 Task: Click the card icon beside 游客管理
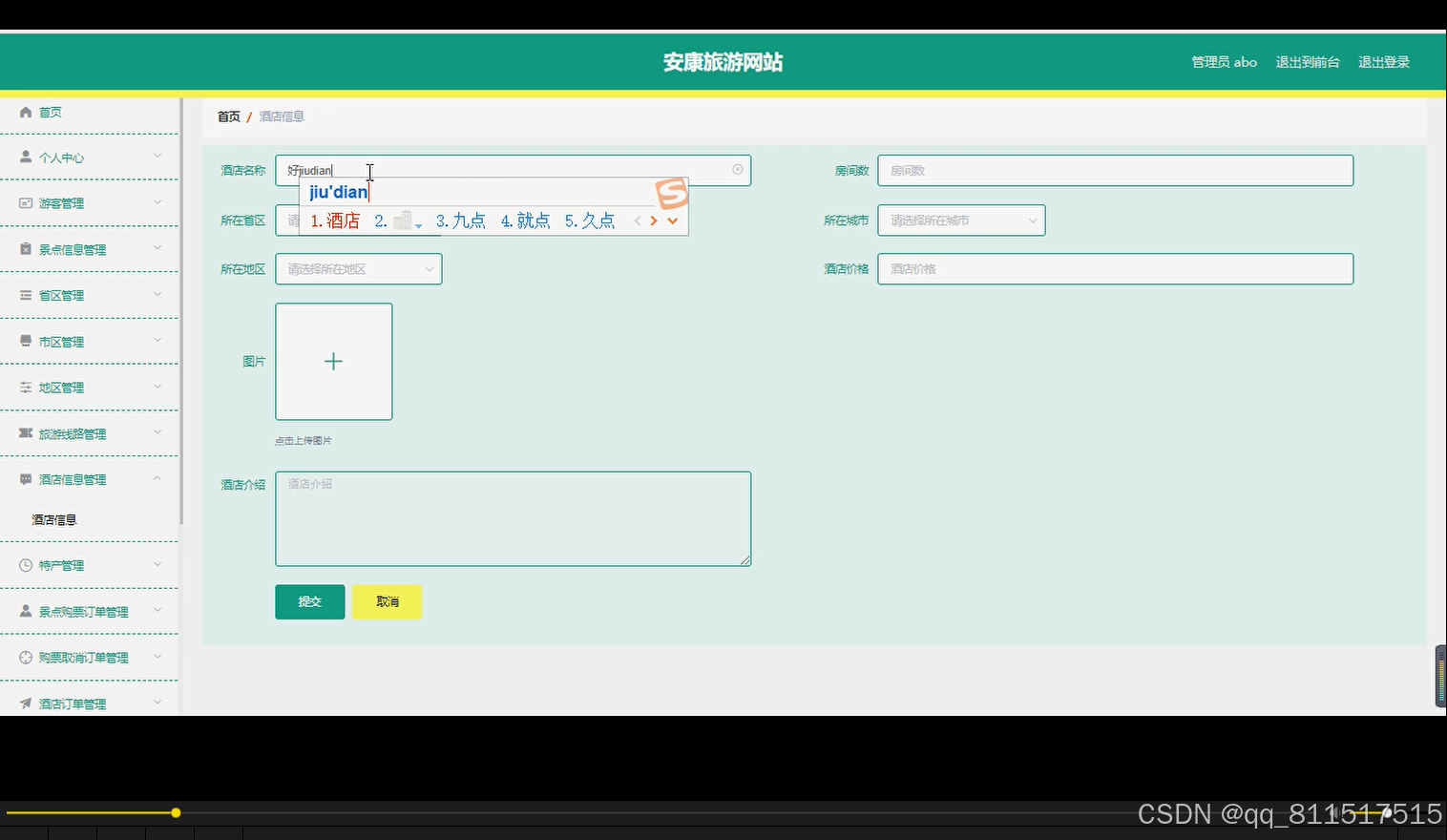point(26,202)
